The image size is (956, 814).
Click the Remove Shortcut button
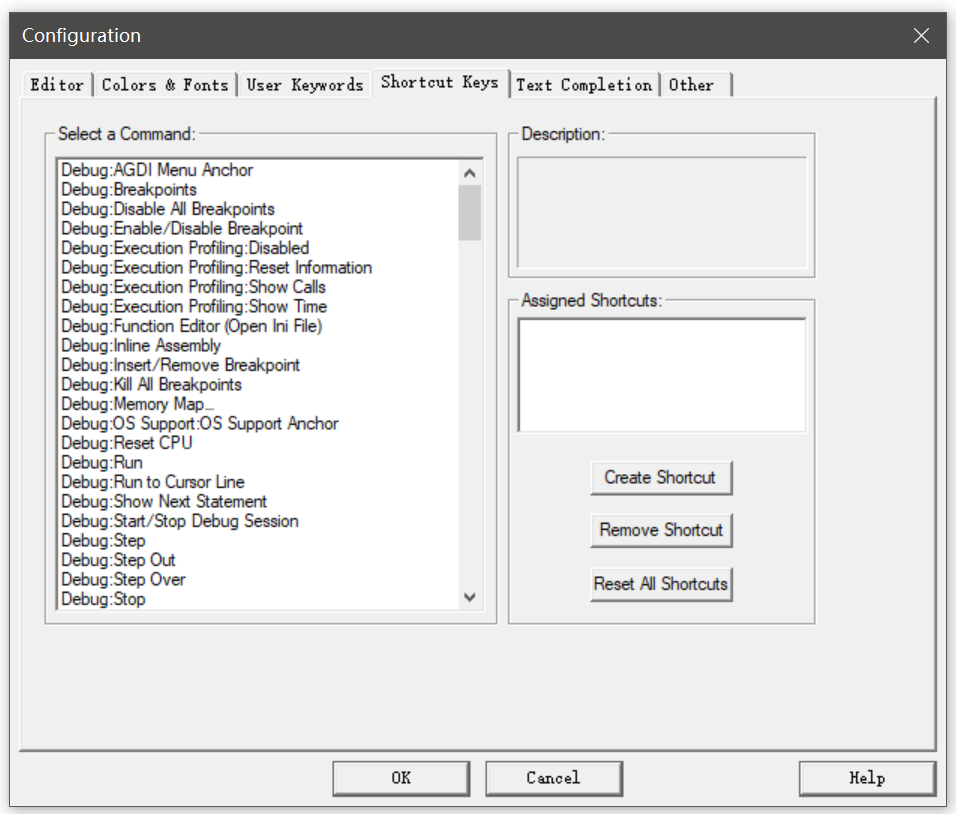click(x=661, y=530)
